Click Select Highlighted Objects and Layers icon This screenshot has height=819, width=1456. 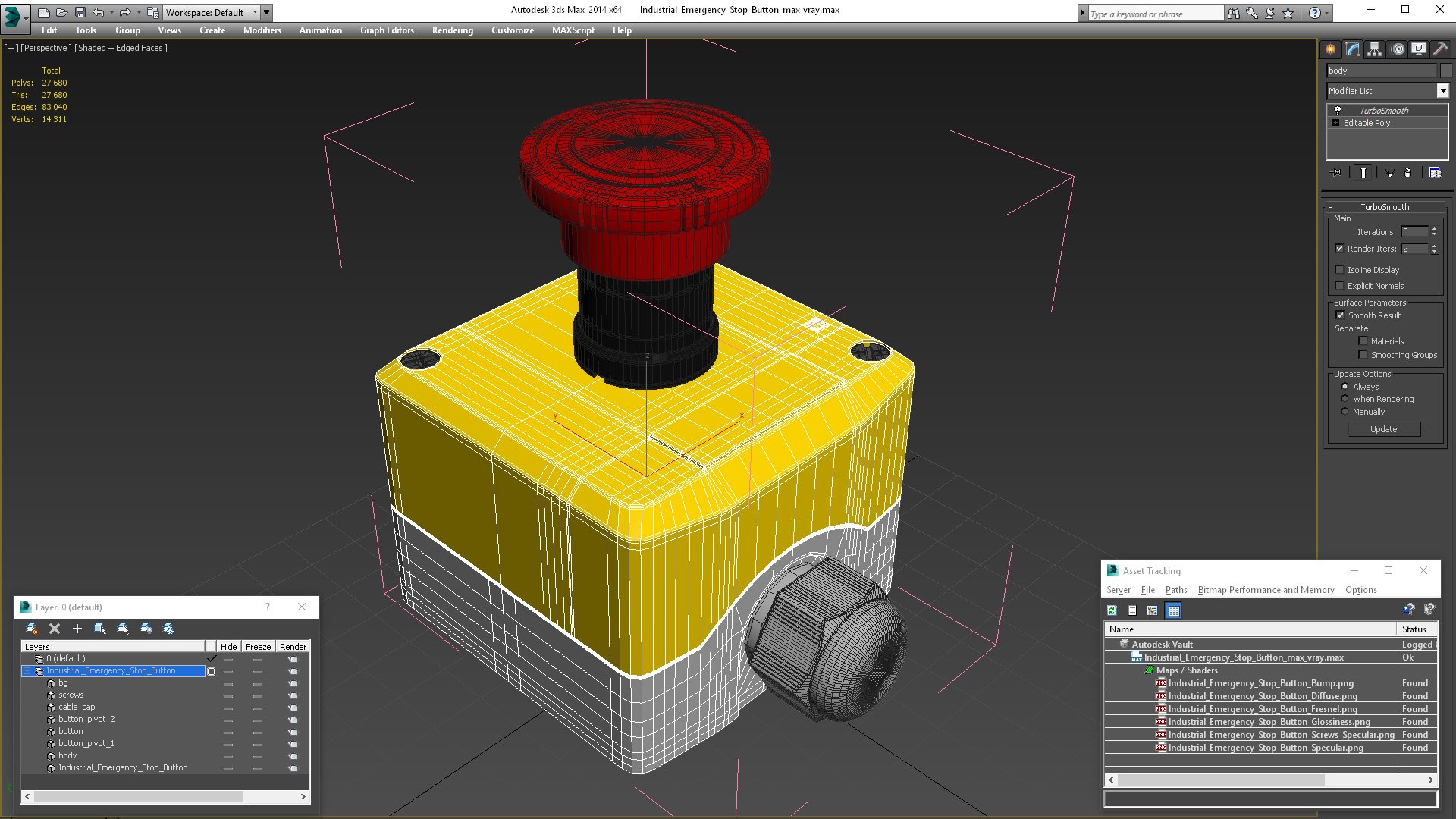[99, 629]
